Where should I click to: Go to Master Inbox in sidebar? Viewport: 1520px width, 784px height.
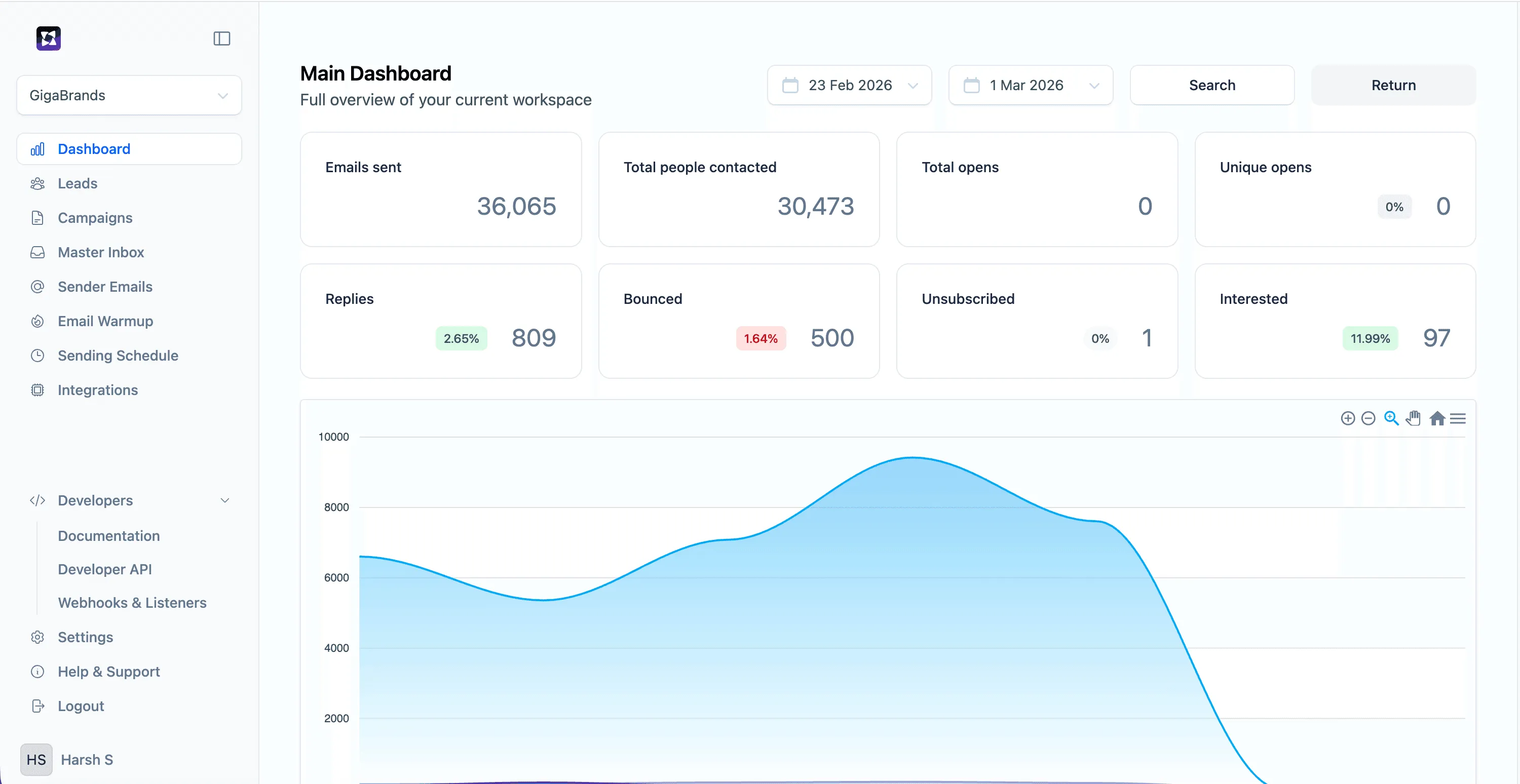101,252
